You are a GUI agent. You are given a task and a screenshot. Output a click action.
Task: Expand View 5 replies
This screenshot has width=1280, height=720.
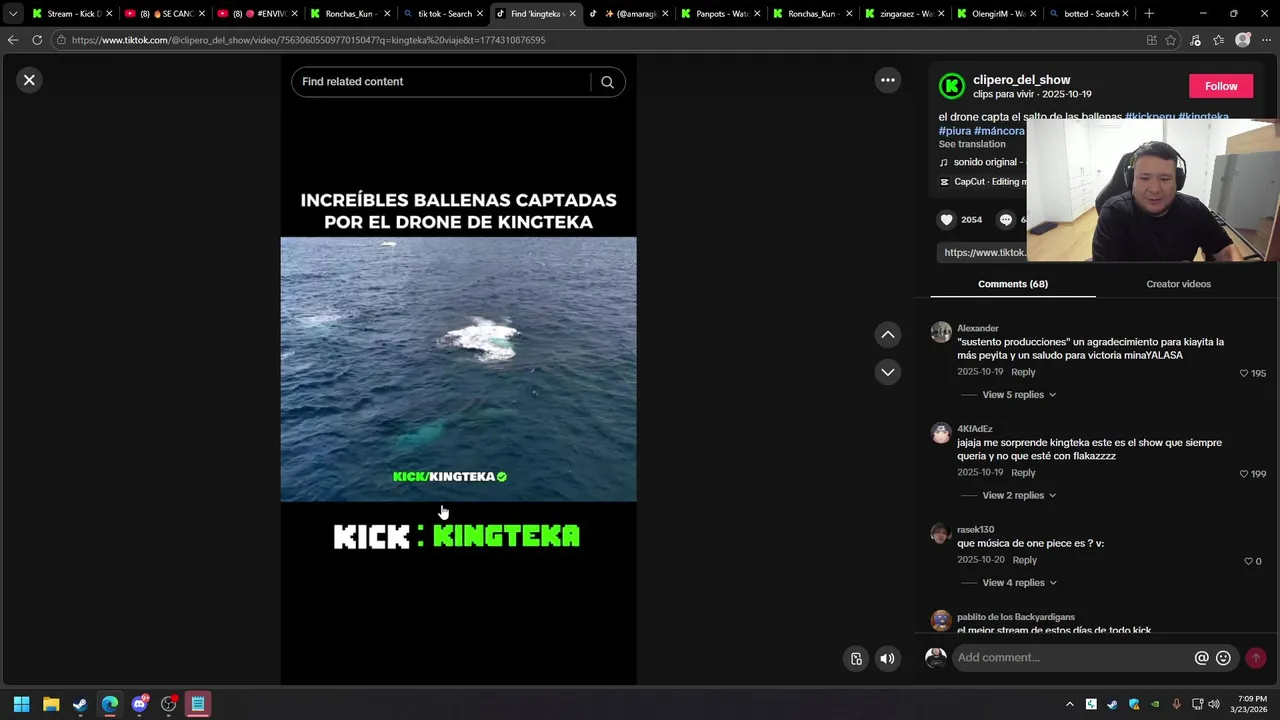(1019, 395)
